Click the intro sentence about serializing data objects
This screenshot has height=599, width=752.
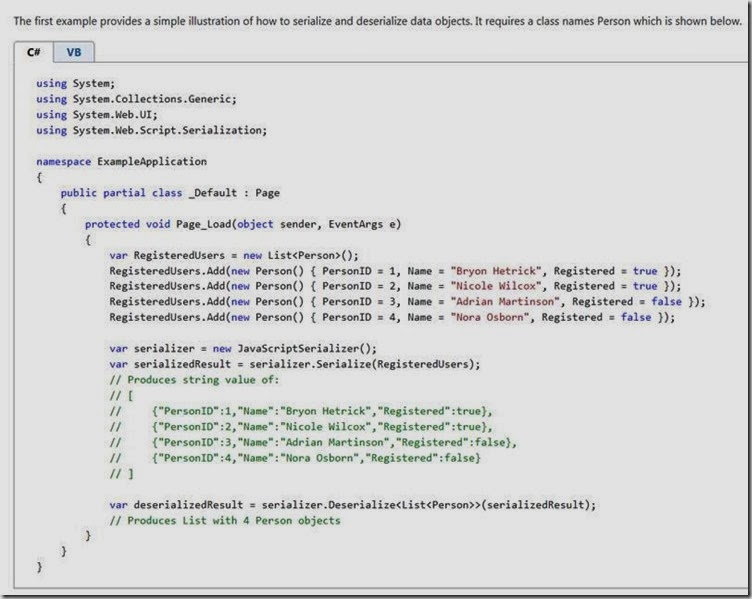pos(377,21)
